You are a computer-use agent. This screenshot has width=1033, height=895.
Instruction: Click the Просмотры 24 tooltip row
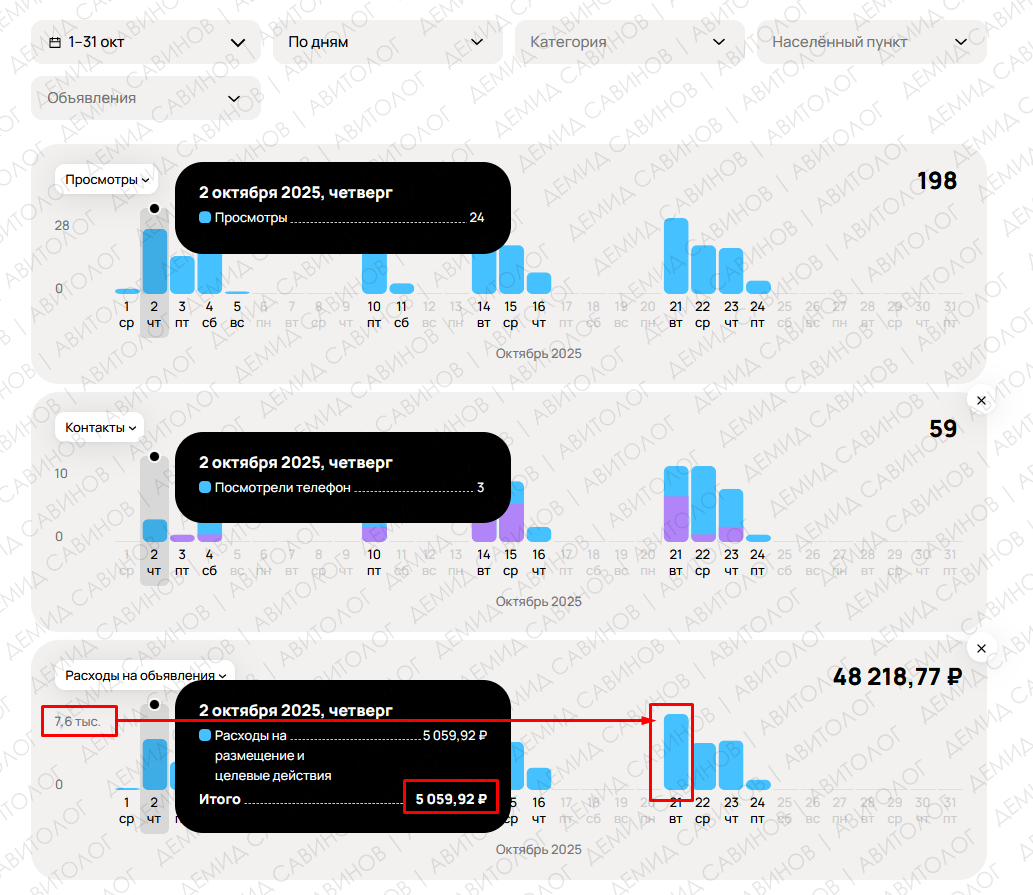(x=341, y=217)
